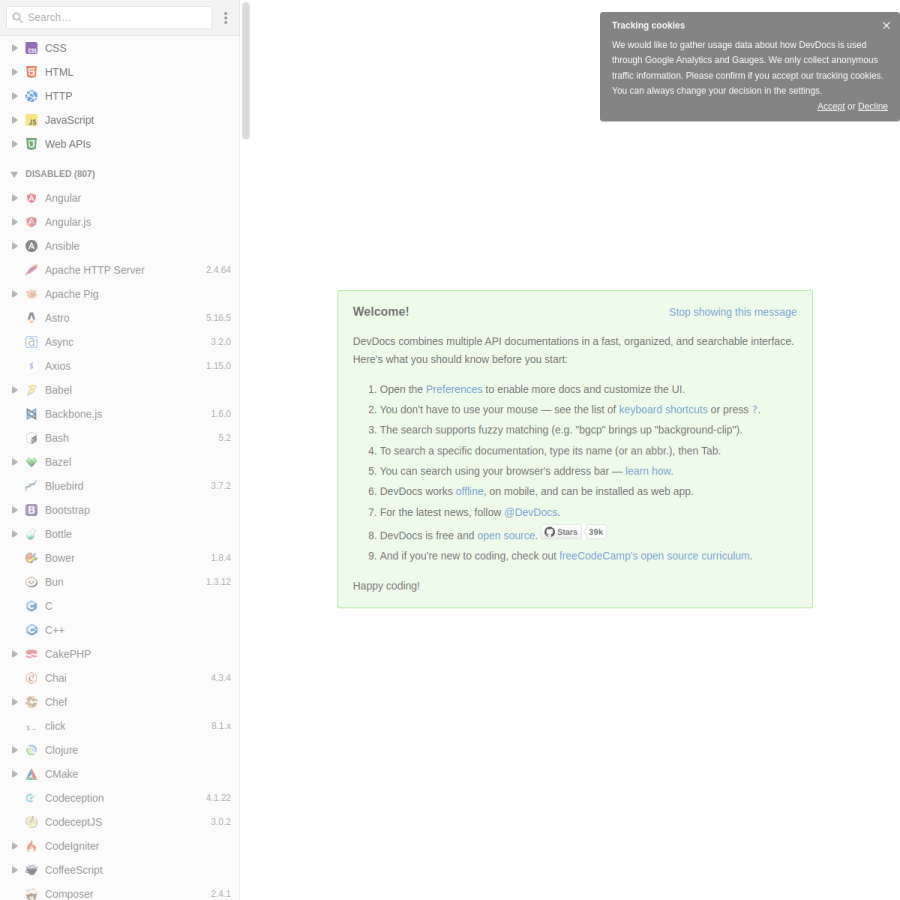Viewport: 900px width, 900px height.
Task: Expand the Bottle versions arrow
Action: [15, 534]
